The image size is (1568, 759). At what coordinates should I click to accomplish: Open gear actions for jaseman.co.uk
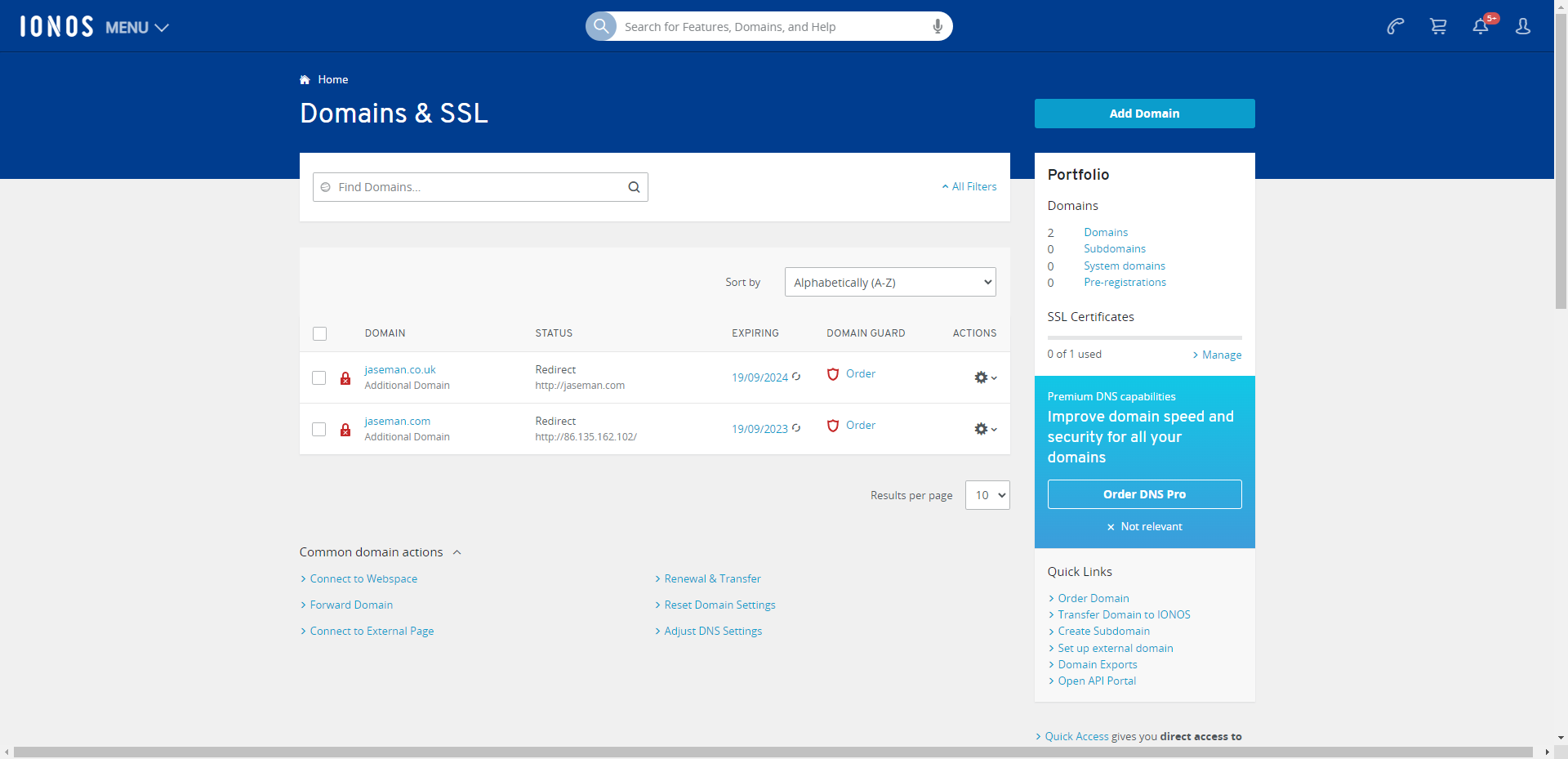[x=985, y=377]
